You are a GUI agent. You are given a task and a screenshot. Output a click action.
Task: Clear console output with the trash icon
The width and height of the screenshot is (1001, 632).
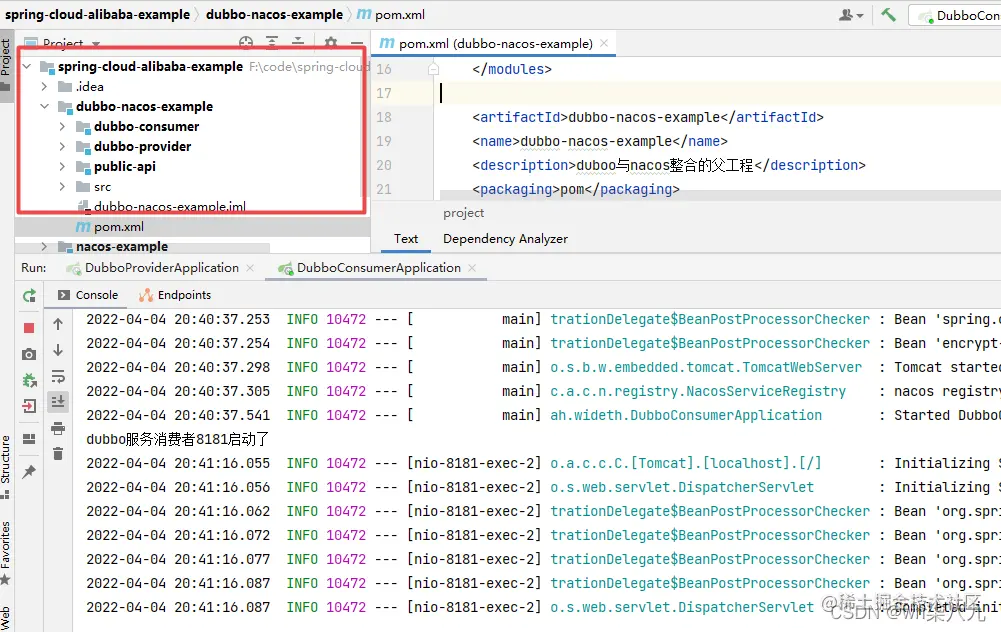pos(57,454)
